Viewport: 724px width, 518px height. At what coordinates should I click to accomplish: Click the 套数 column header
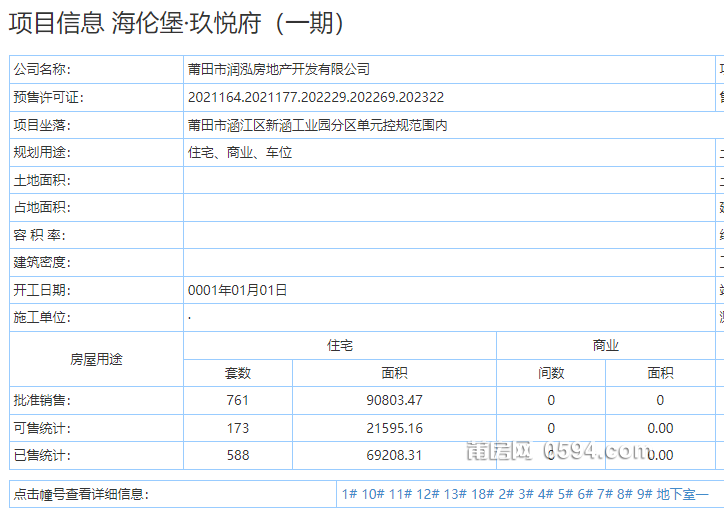click(x=238, y=373)
